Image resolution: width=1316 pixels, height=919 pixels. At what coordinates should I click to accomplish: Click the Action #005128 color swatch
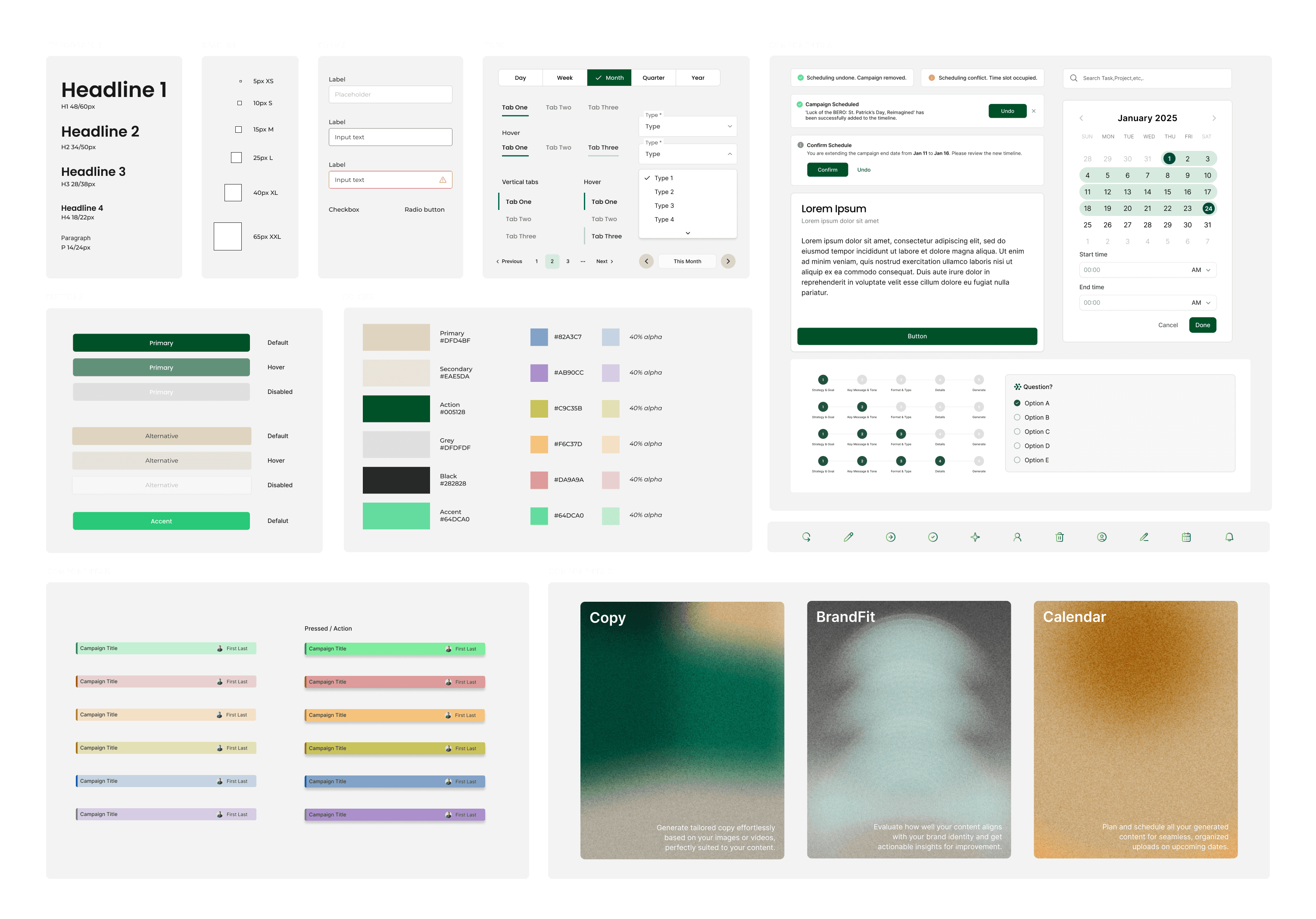tap(396, 408)
